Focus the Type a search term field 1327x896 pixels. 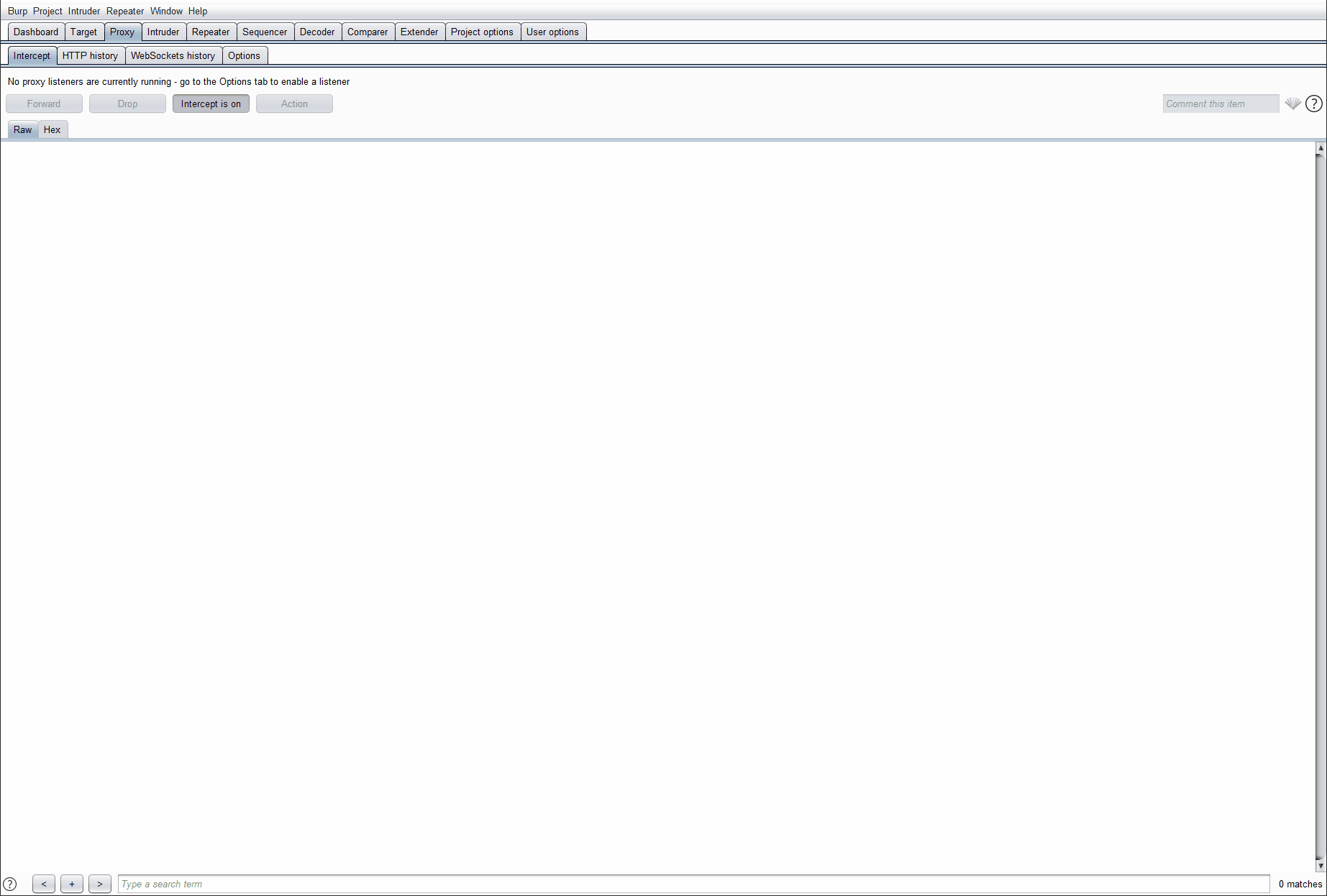pyautogui.click(x=694, y=884)
